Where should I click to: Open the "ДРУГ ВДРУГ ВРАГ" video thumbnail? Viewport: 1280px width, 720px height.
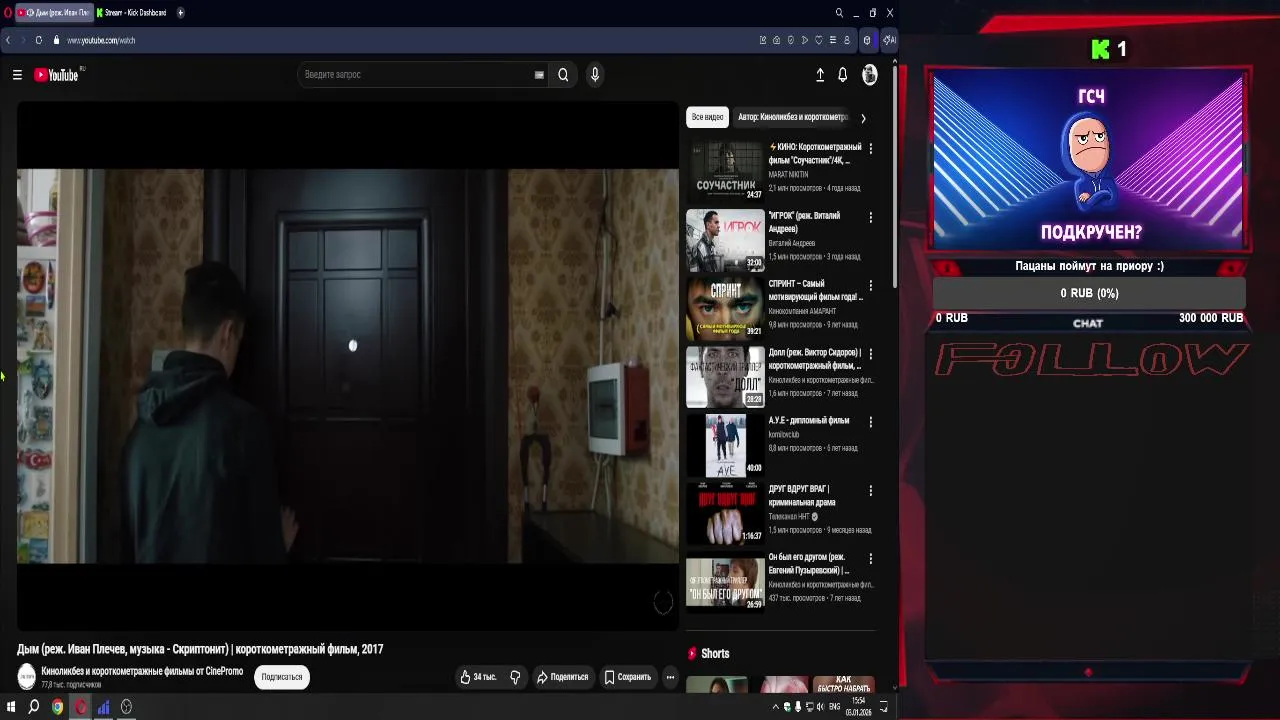(x=725, y=514)
